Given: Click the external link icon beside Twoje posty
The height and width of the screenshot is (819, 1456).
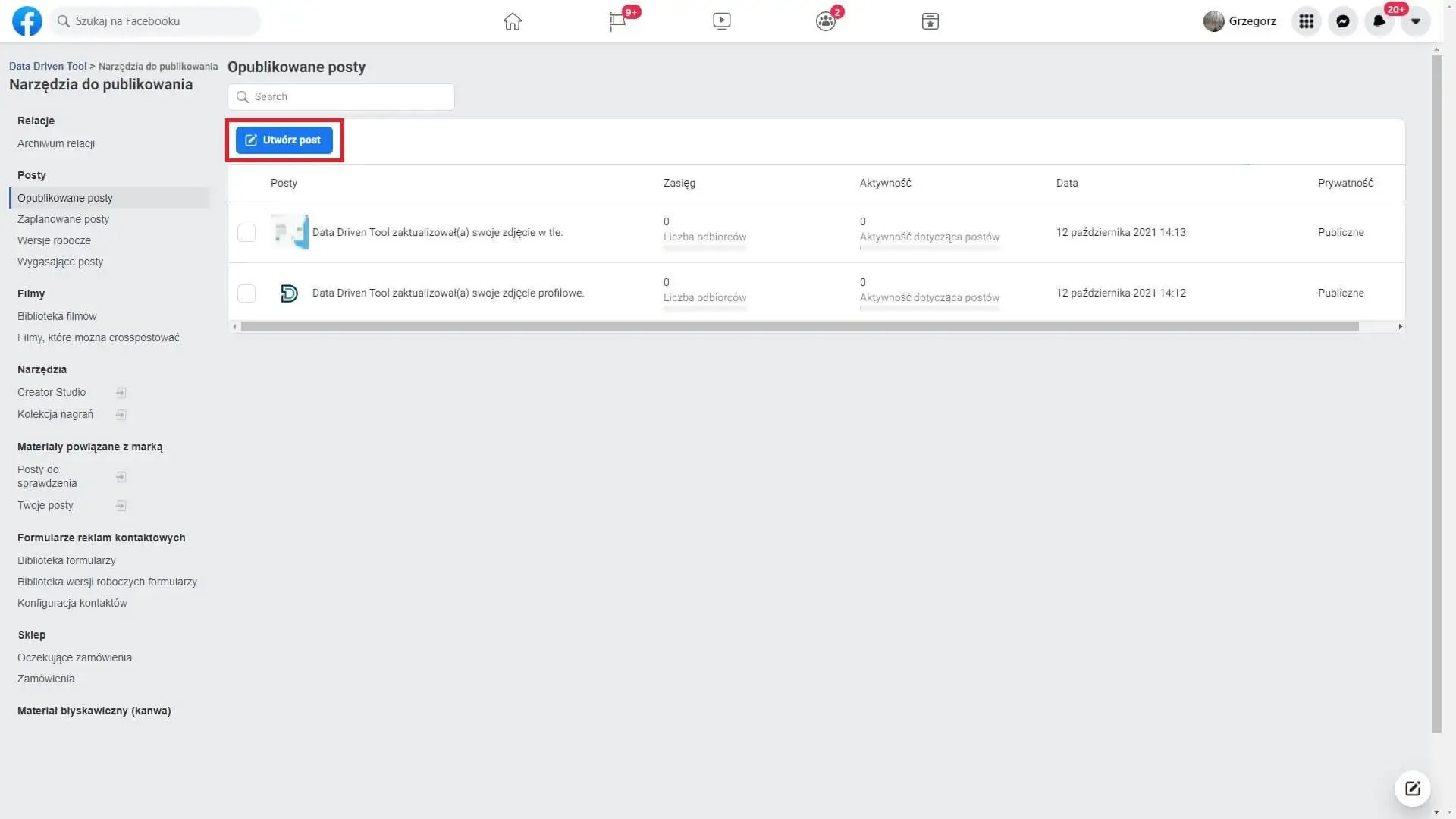Looking at the screenshot, I should [121, 506].
